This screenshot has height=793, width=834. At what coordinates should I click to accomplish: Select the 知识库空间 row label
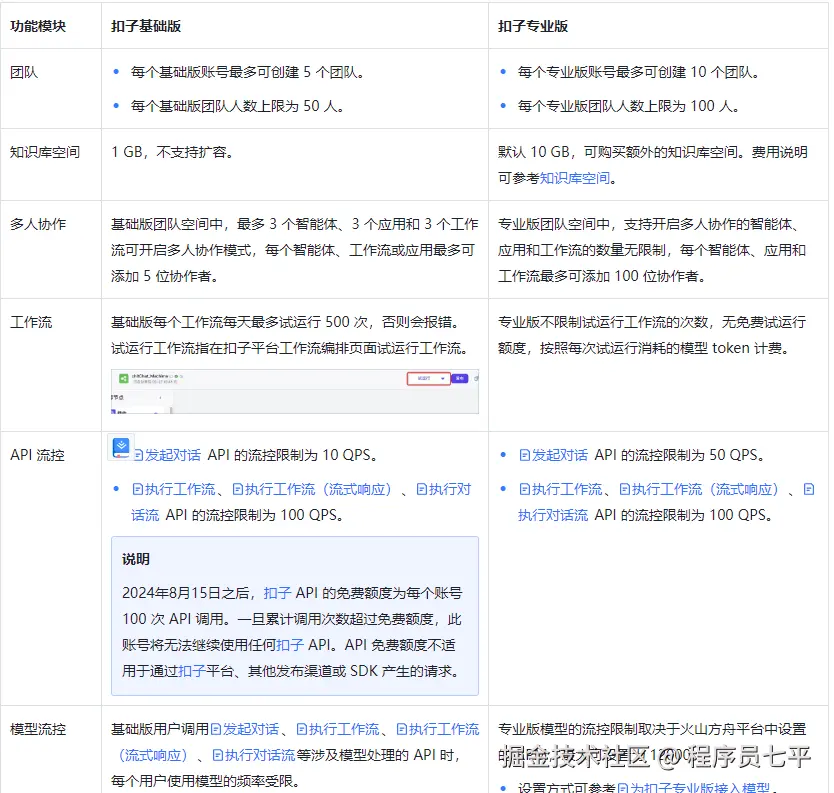coord(45,152)
